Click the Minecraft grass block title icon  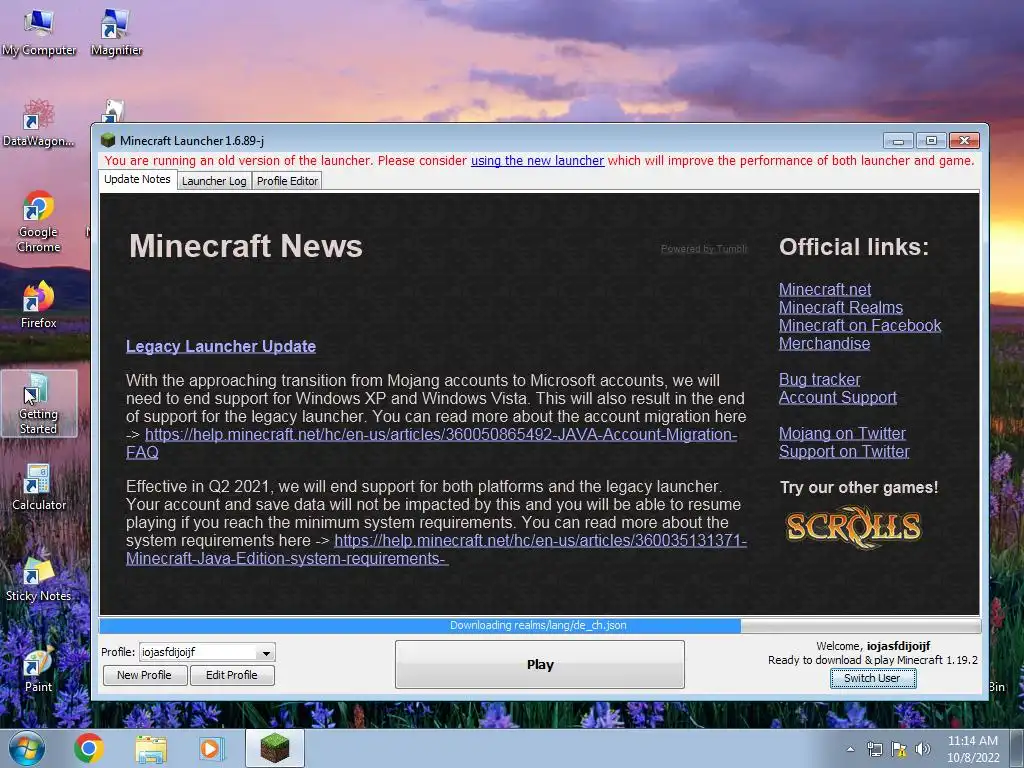[108, 140]
